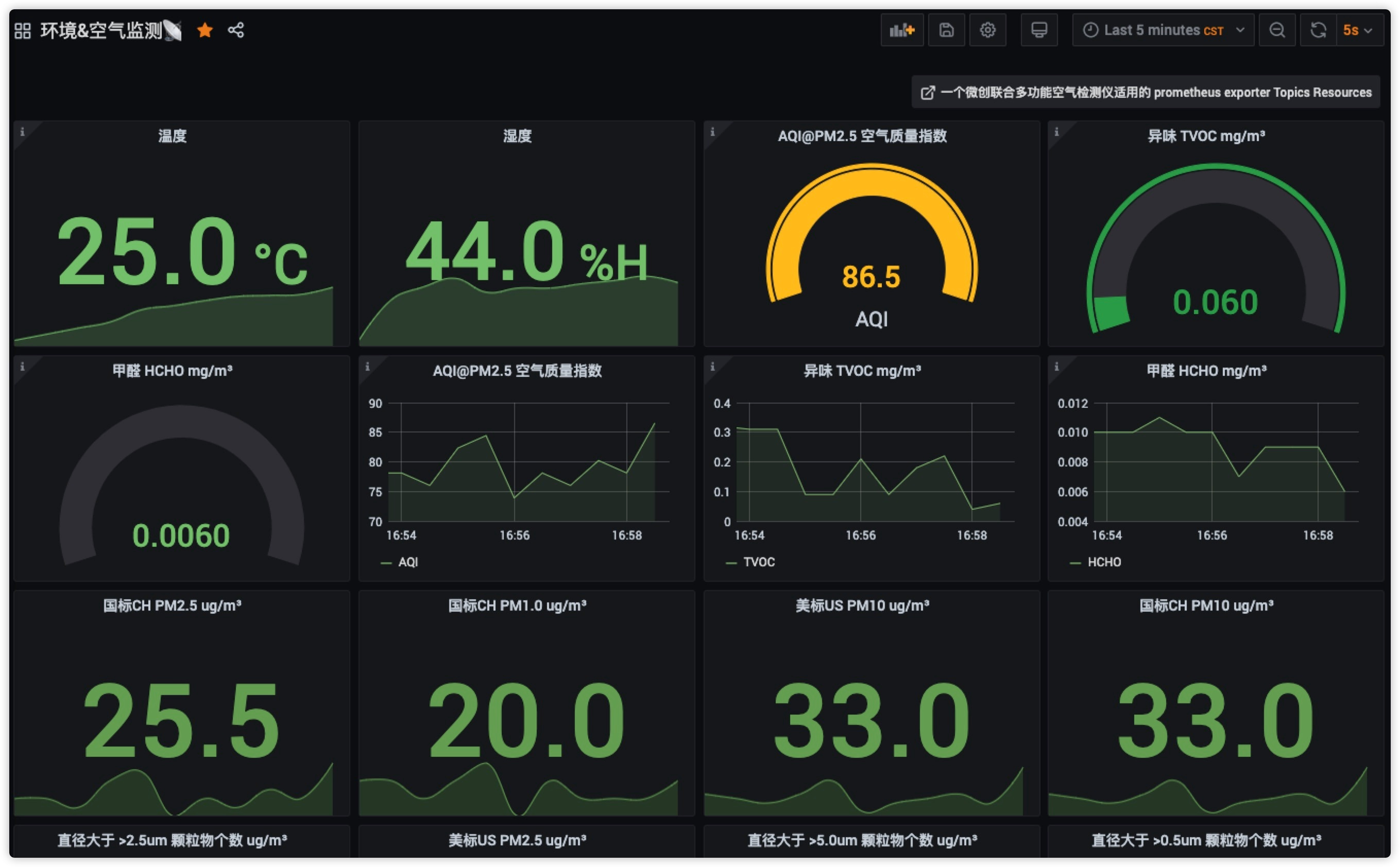Click the 20.0 PM1.0 stat value
1400x867 pixels.
click(x=526, y=720)
